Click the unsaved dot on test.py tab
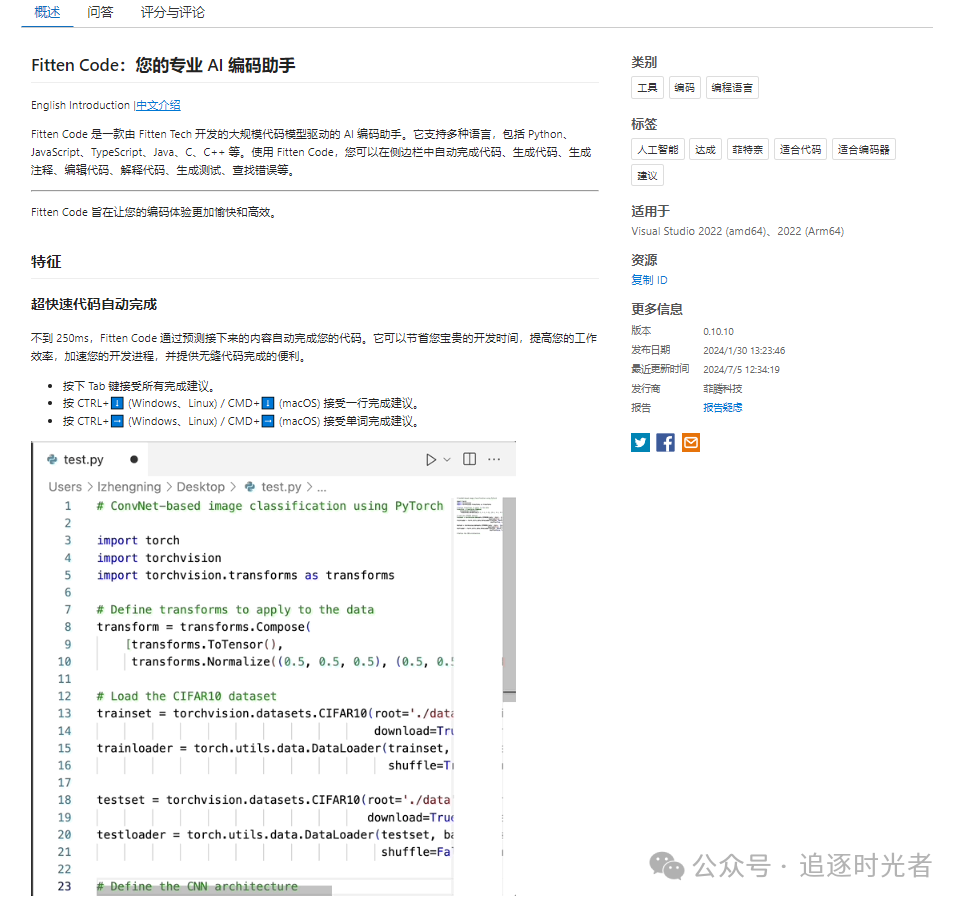963x904 pixels. (134, 459)
